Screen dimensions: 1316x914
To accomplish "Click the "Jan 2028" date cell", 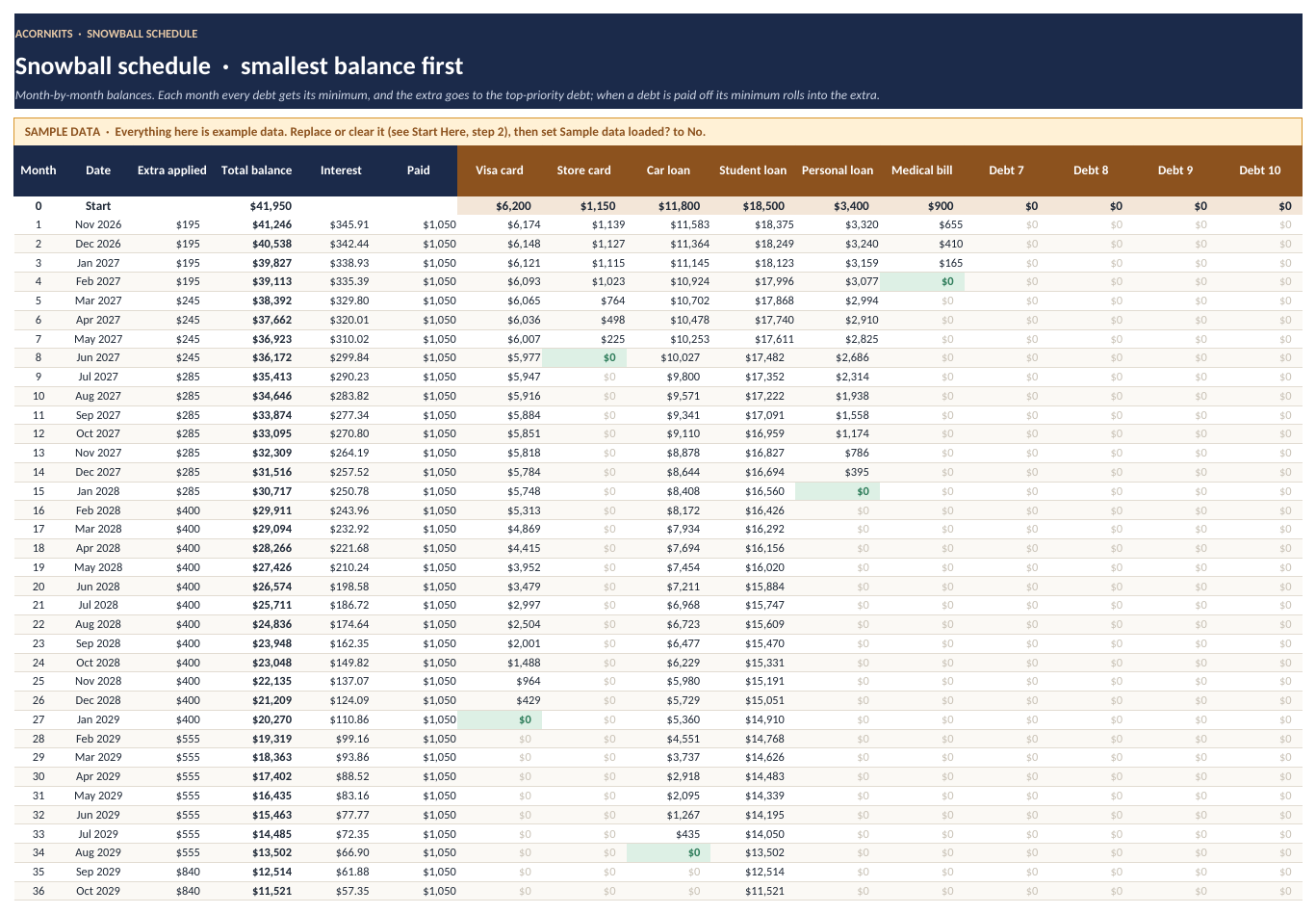I will (98, 491).
